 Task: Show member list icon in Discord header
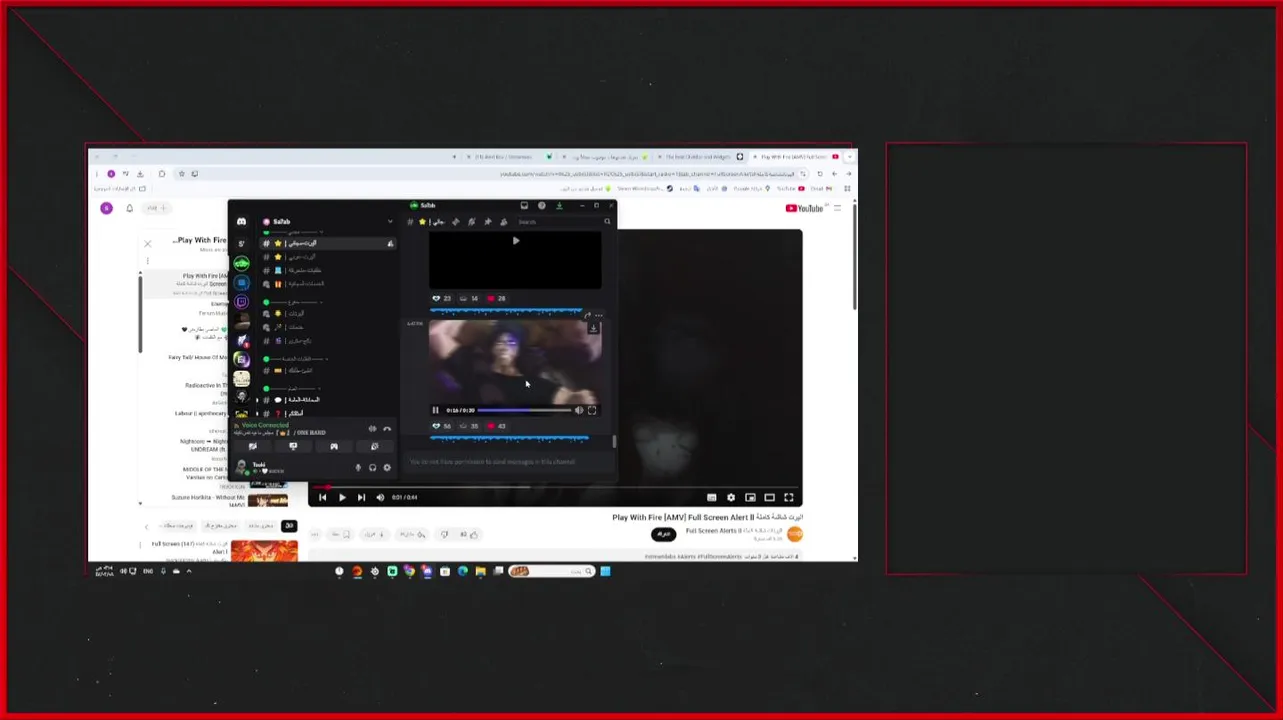(x=503, y=222)
